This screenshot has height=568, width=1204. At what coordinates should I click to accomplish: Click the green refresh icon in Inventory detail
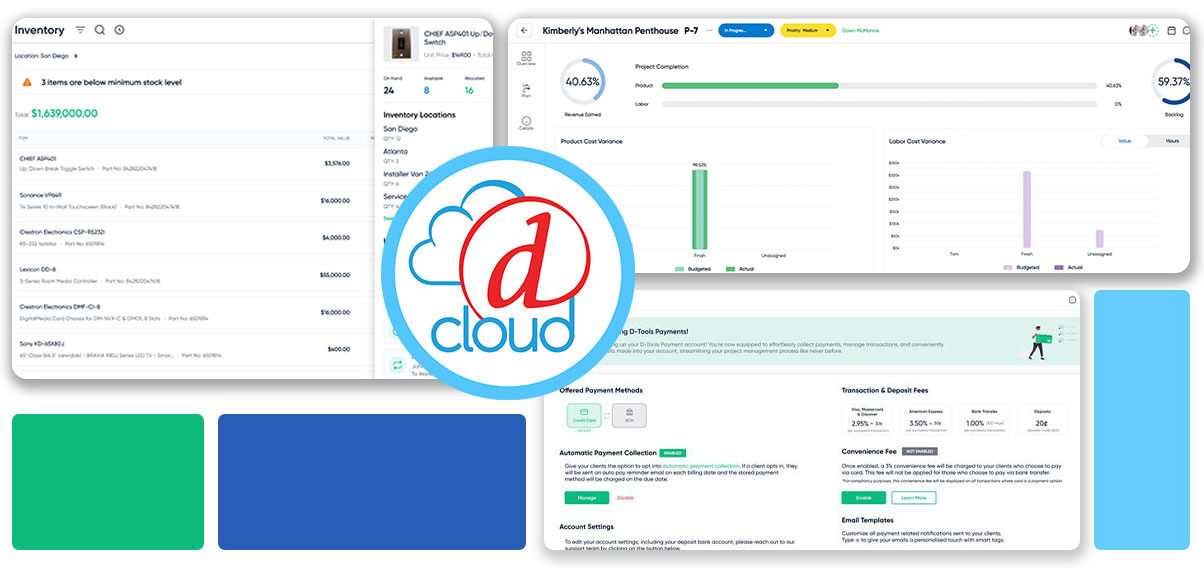point(397,365)
